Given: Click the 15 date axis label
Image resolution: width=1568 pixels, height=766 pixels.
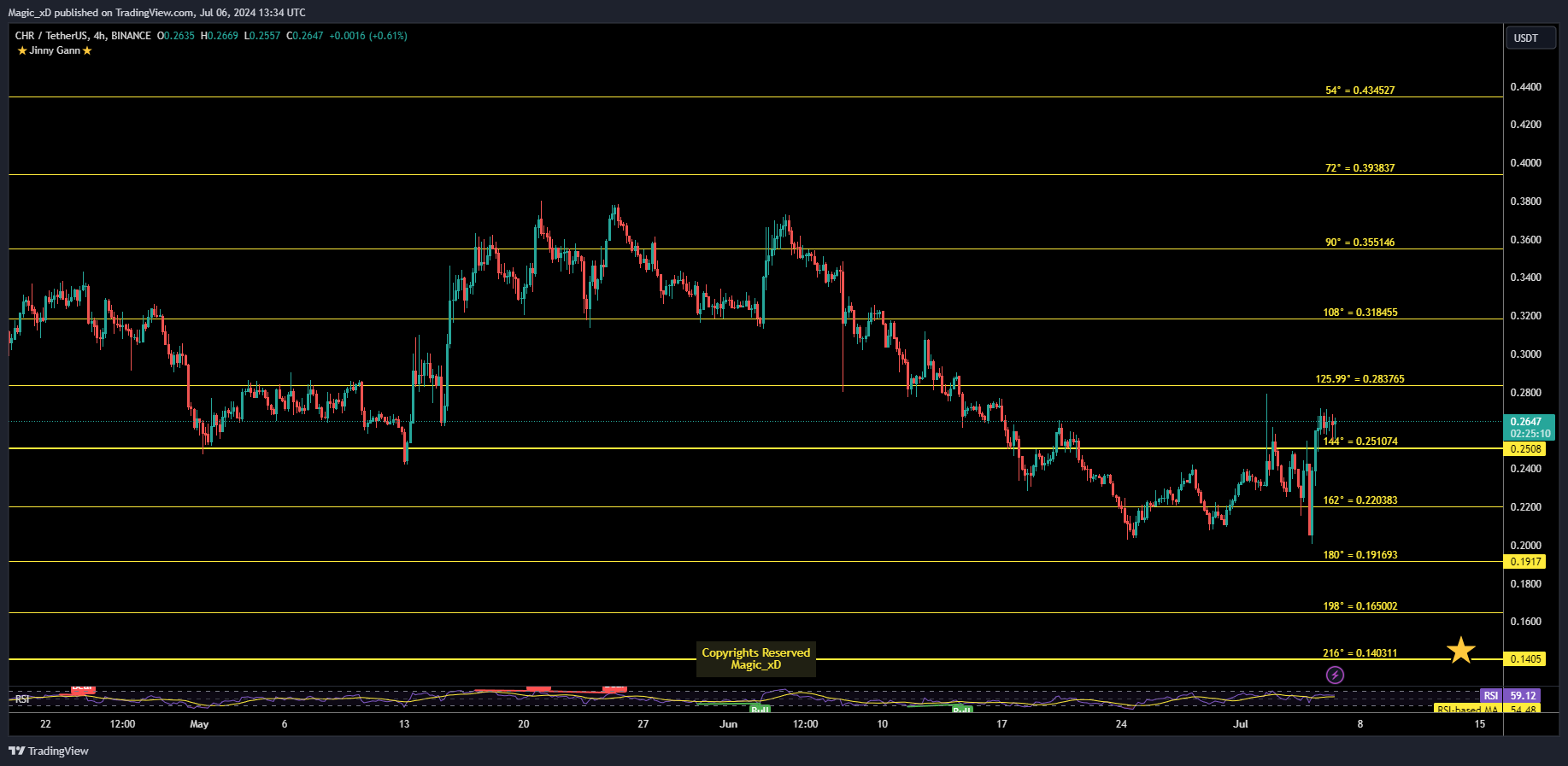Looking at the screenshot, I should click(1480, 724).
